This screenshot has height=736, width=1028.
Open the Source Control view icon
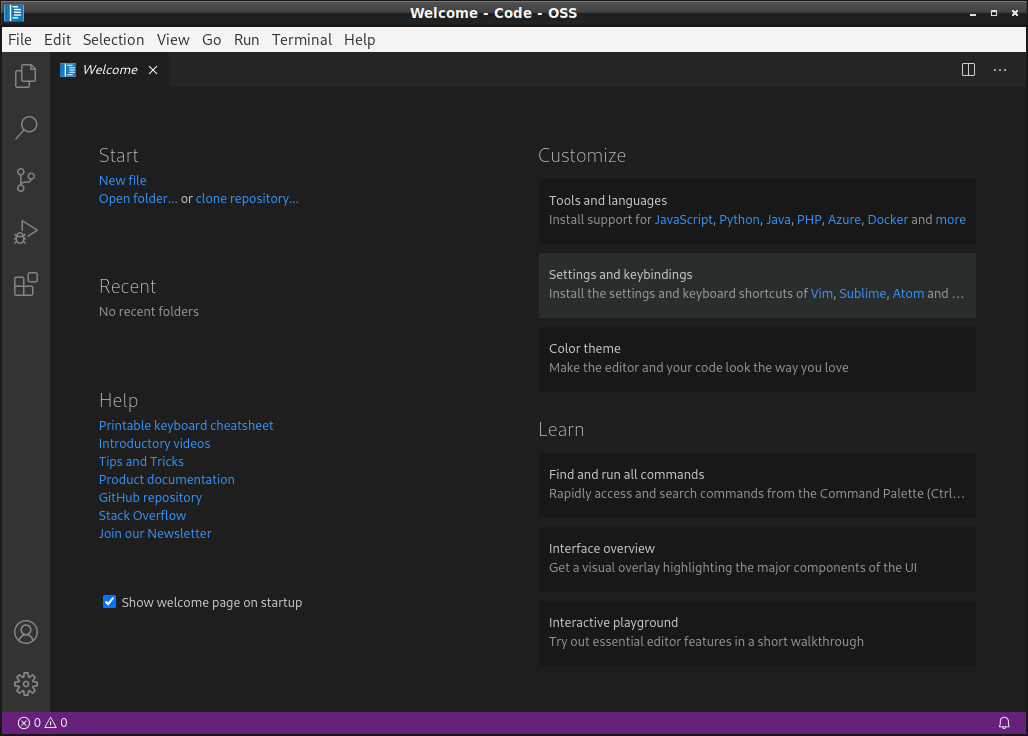(x=26, y=180)
